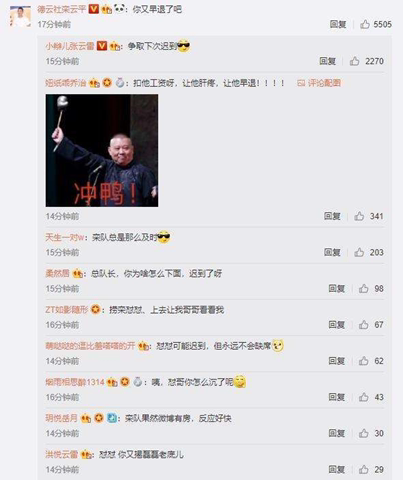The image size is (403, 480).
Task: Tap the thumbs-up icon next to 203
Action: coord(359,252)
